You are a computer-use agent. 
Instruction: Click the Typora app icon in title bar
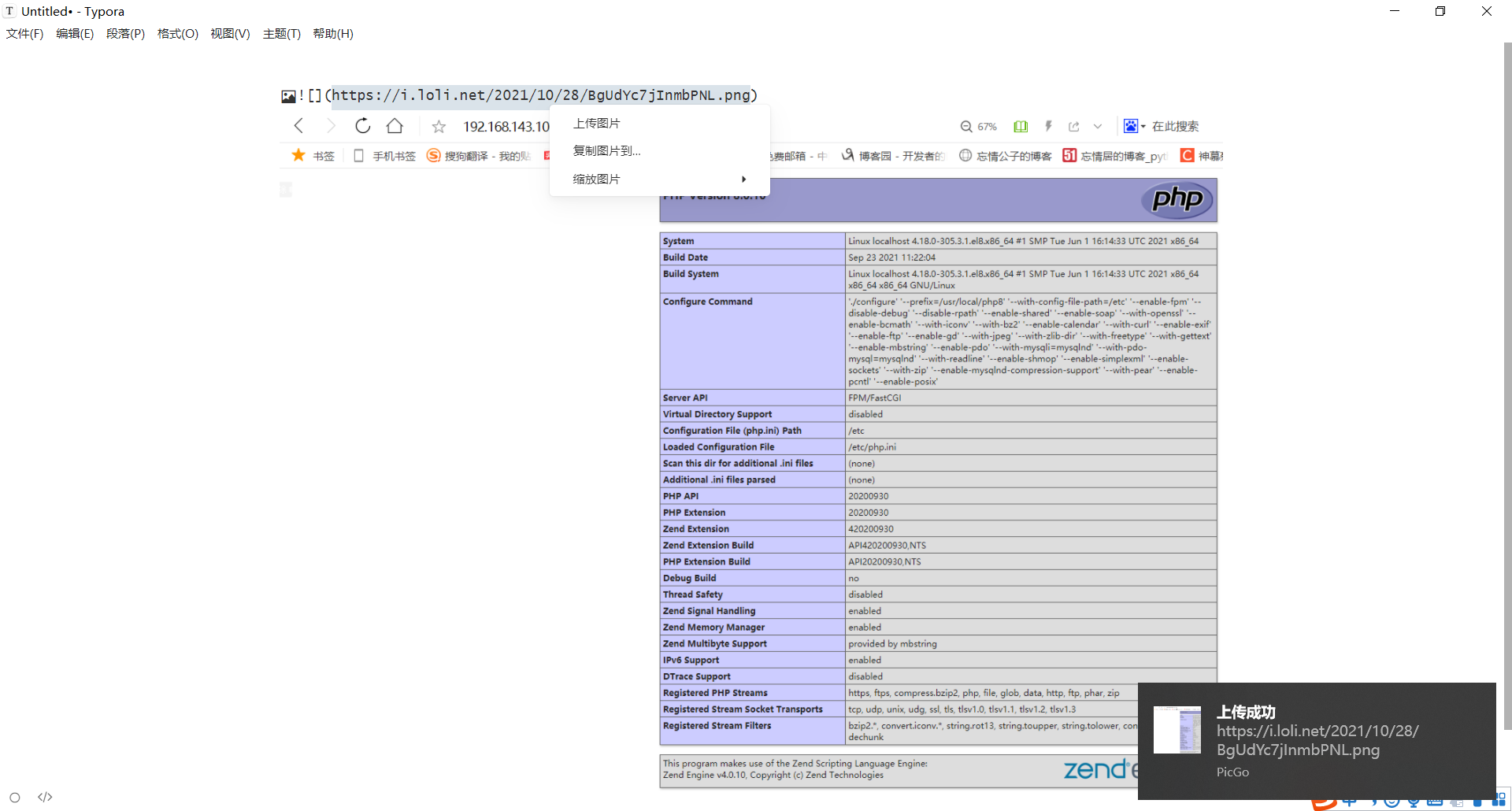(x=9, y=11)
